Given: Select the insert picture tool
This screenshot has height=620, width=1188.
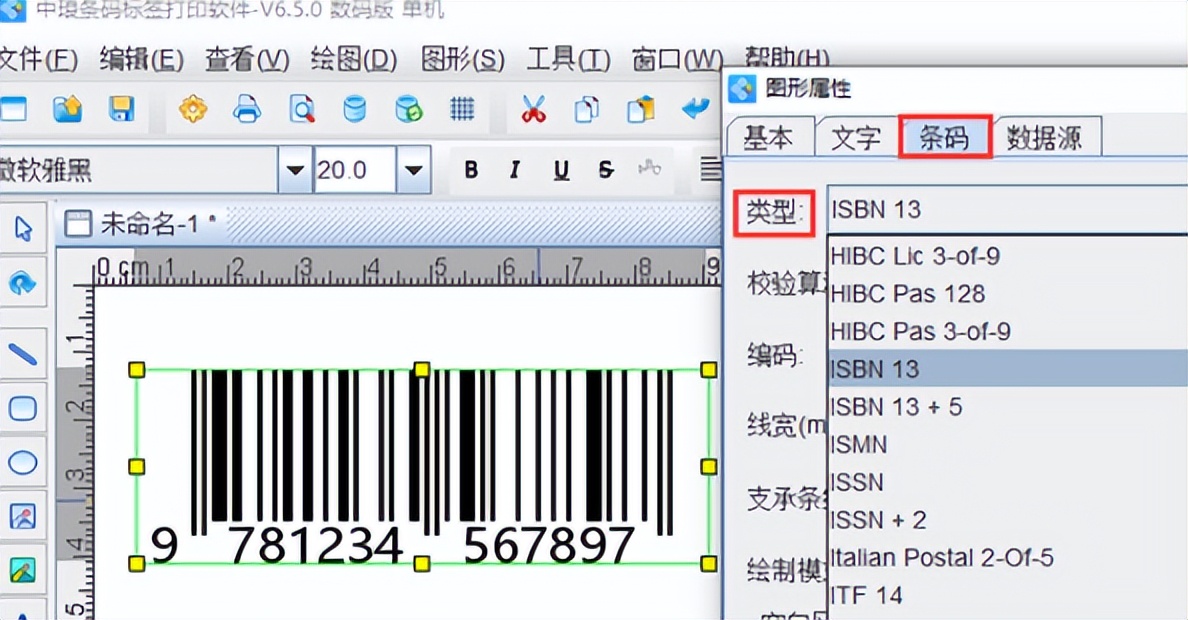Looking at the screenshot, I should pyautogui.click(x=23, y=517).
